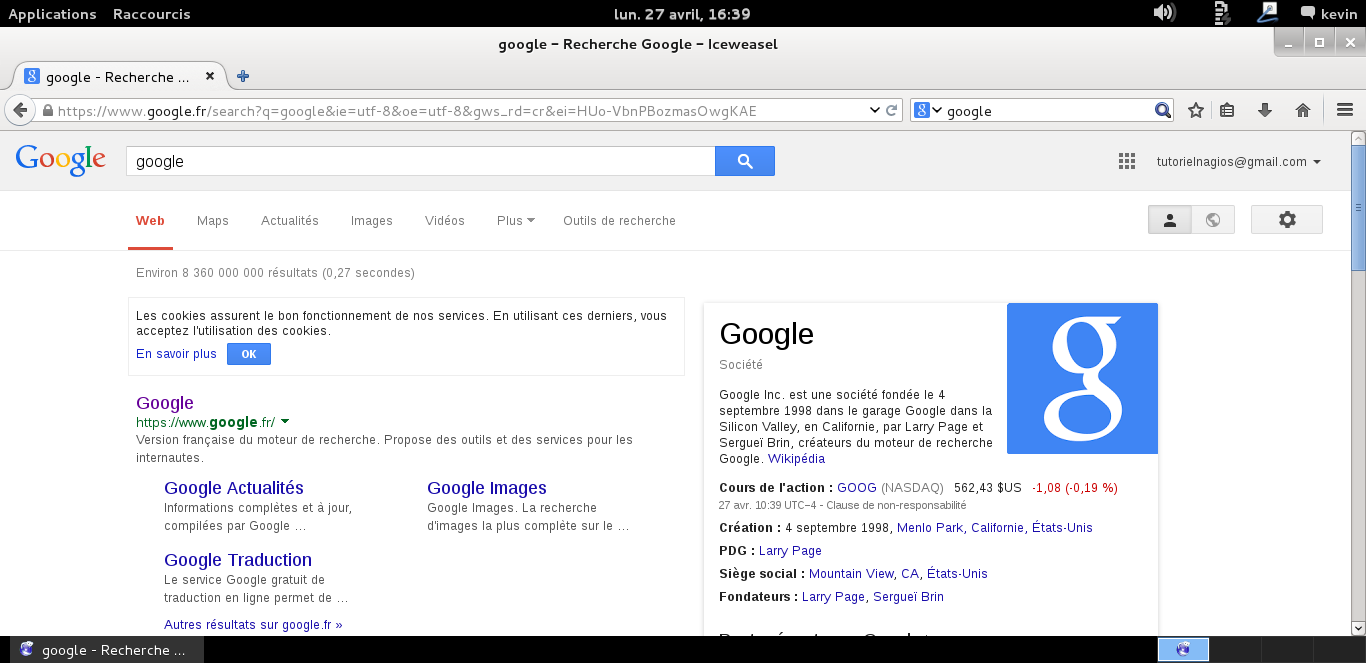
Task: Reload the page with the refresh icon
Action: tap(892, 110)
